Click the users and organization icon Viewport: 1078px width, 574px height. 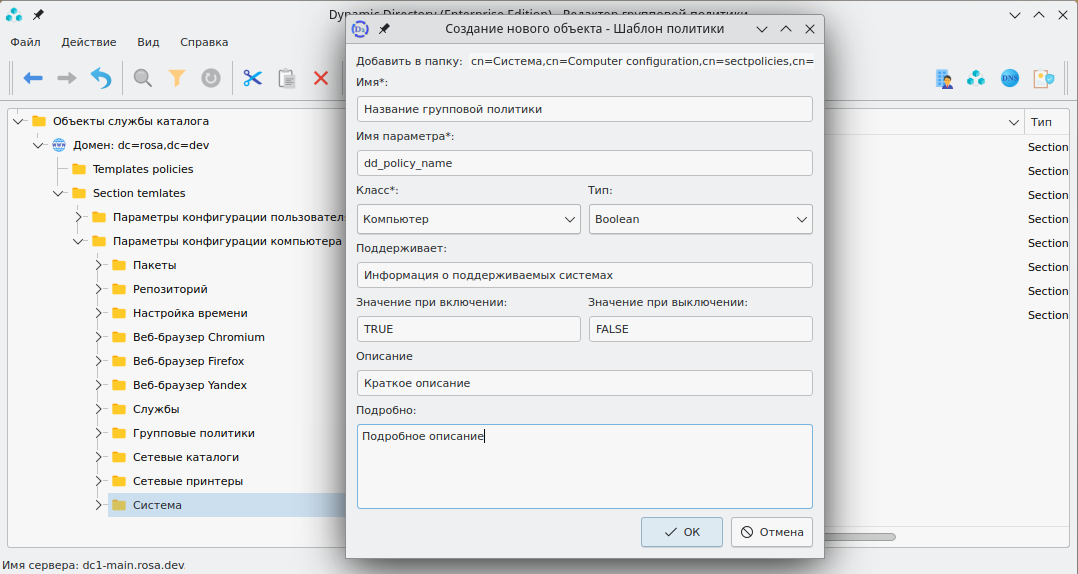(x=943, y=78)
